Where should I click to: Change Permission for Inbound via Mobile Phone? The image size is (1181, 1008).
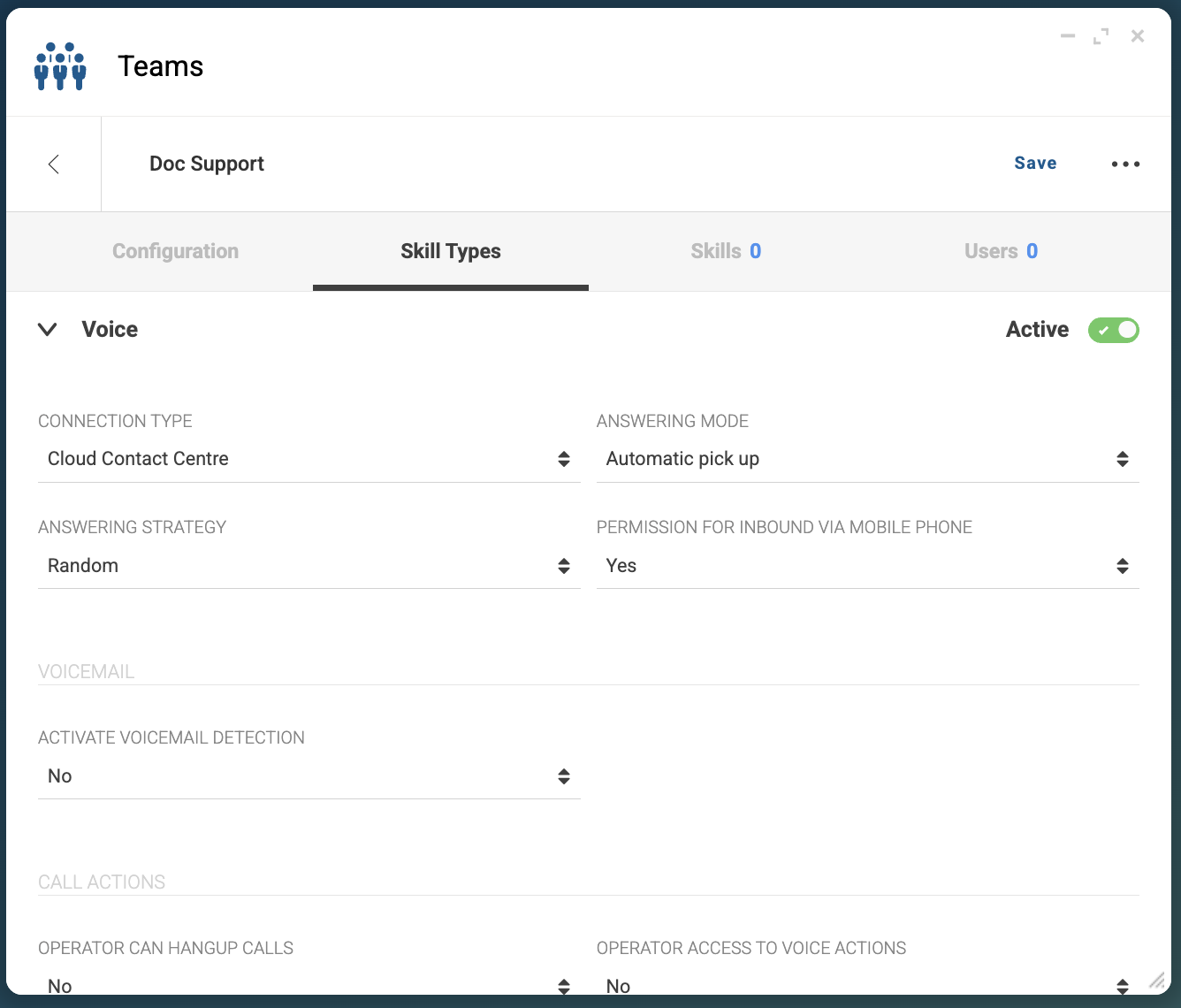(x=867, y=566)
